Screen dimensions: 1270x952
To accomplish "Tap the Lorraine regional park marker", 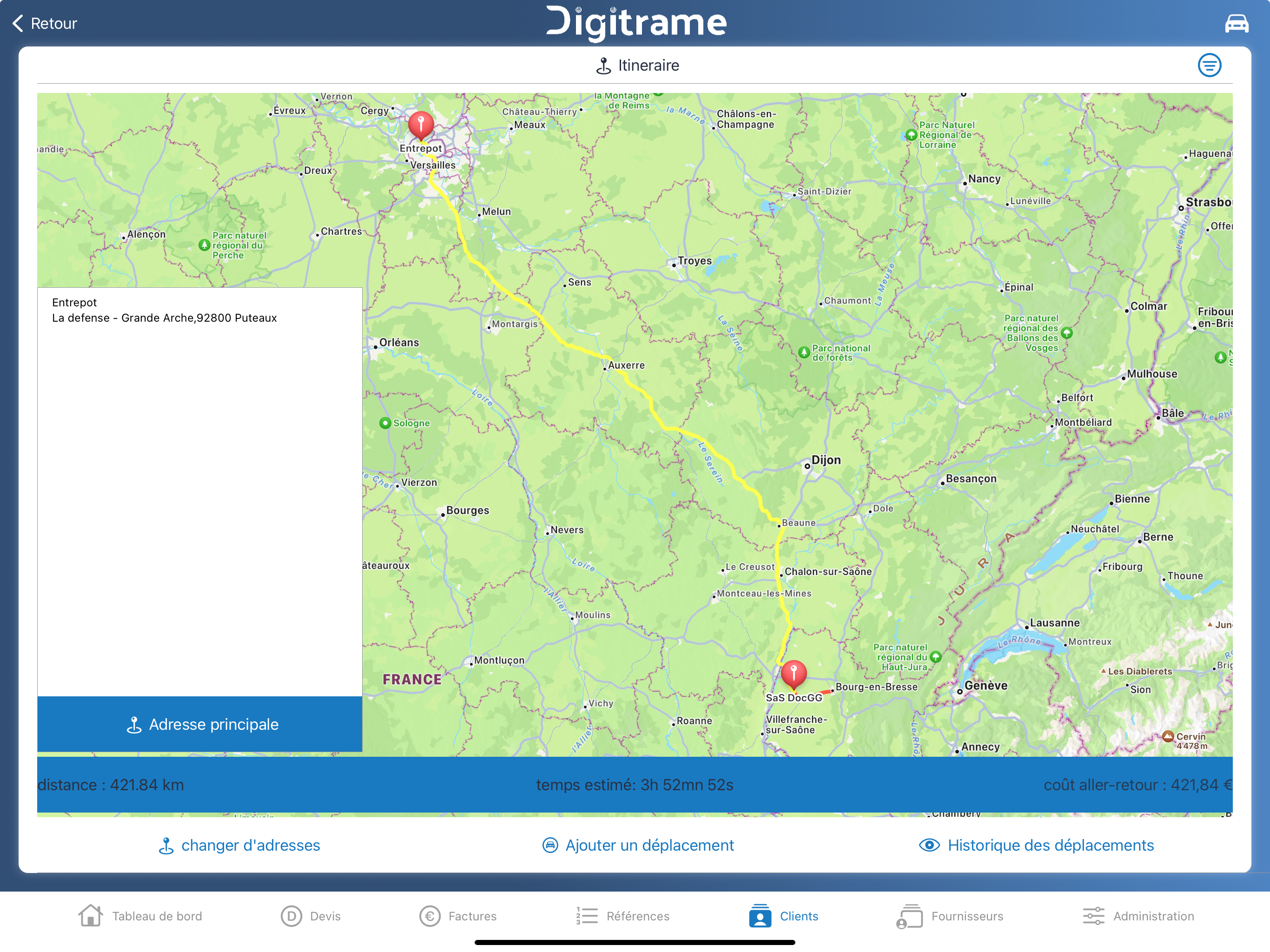I will pyautogui.click(x=911, y=135).
